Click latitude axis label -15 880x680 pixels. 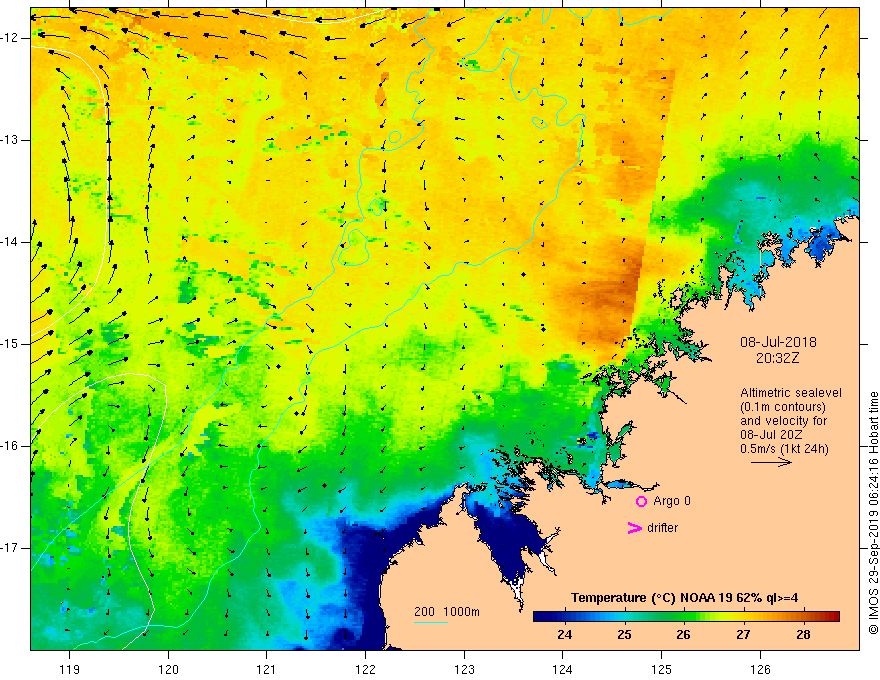[x=10, y=344]
